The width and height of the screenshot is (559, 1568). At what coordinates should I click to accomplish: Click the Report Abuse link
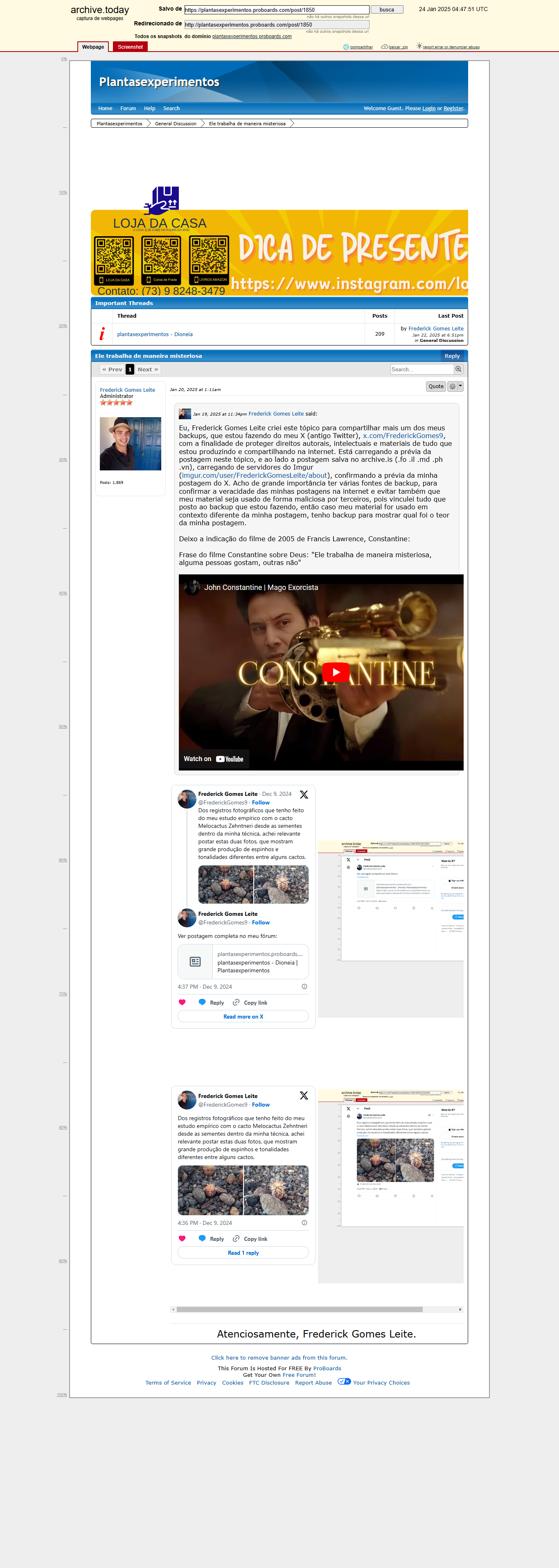(x=313, y=1383)
